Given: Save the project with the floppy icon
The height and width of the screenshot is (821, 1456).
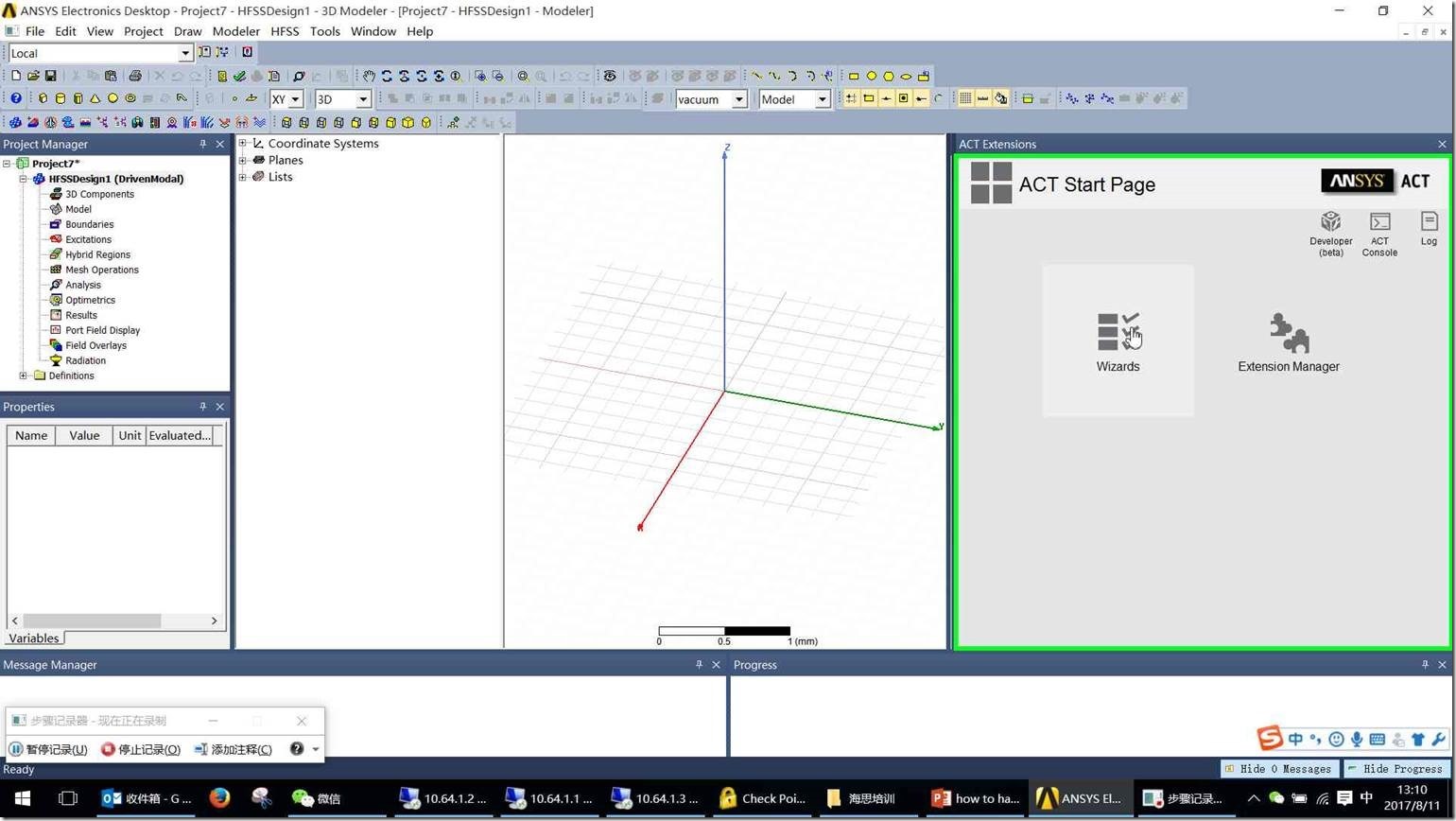Looking at the screenshot, I should click(x=51, y=76).
